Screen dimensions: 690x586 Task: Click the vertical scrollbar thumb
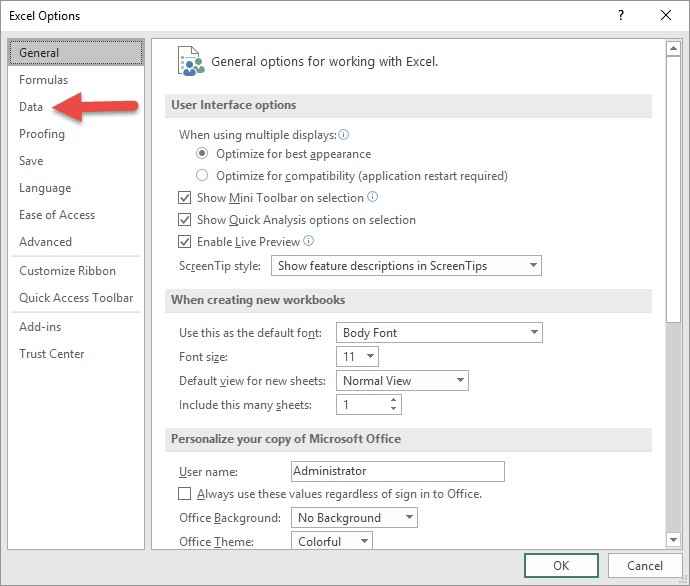tap(673, 189)
